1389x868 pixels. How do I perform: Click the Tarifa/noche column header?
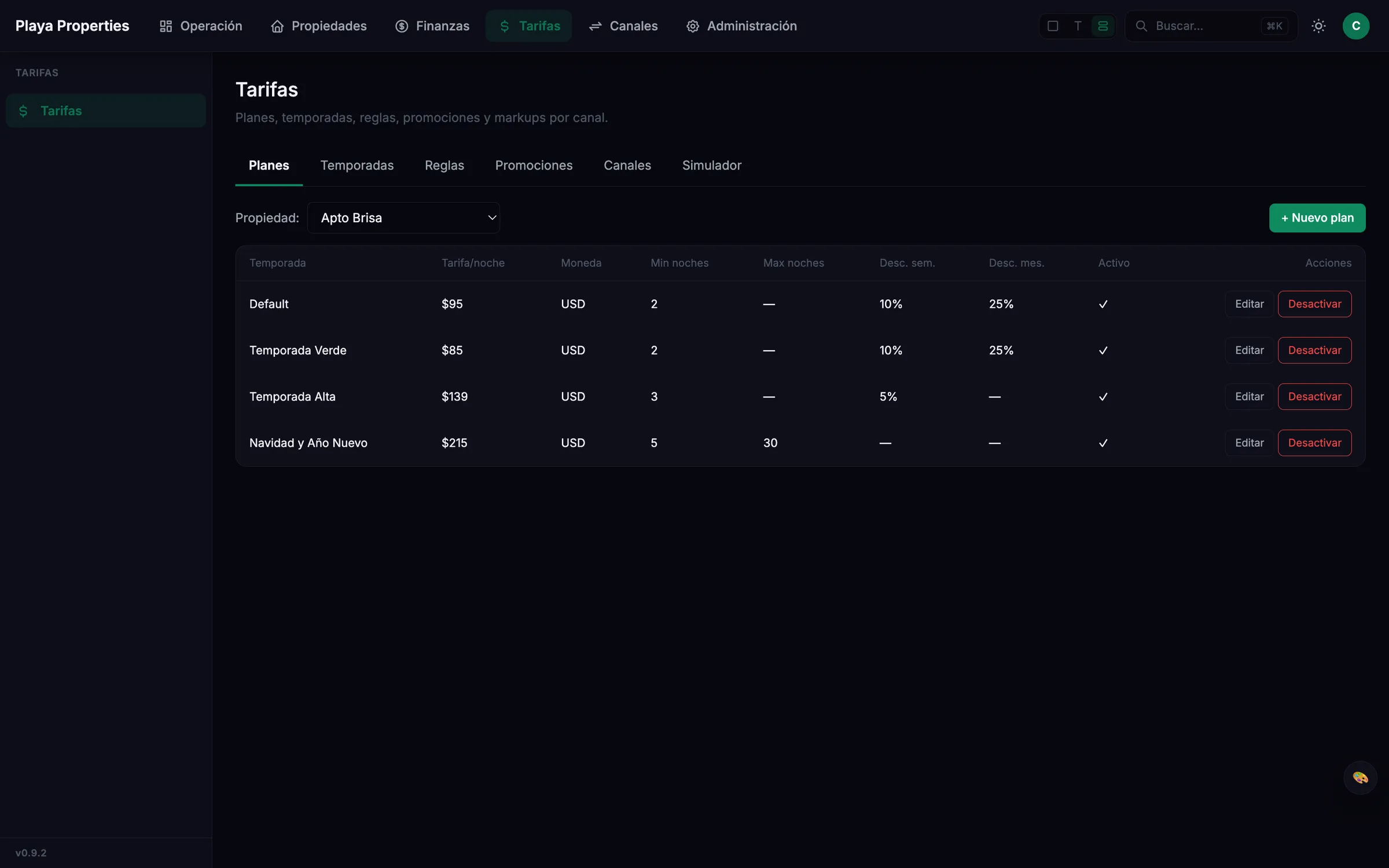[x=473, y=263]
